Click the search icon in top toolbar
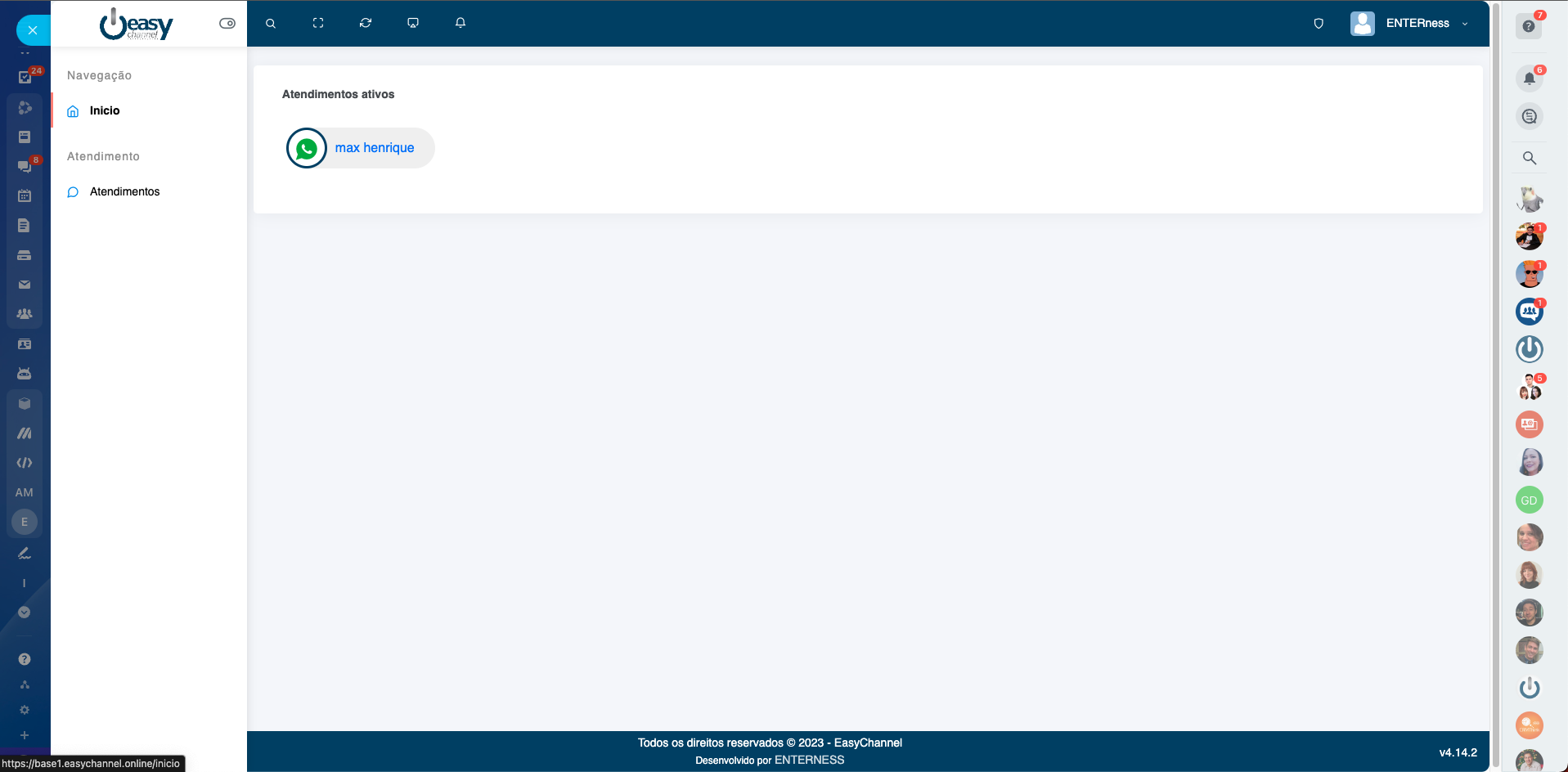Viewport: 1568px width, 772px height. 271,24
